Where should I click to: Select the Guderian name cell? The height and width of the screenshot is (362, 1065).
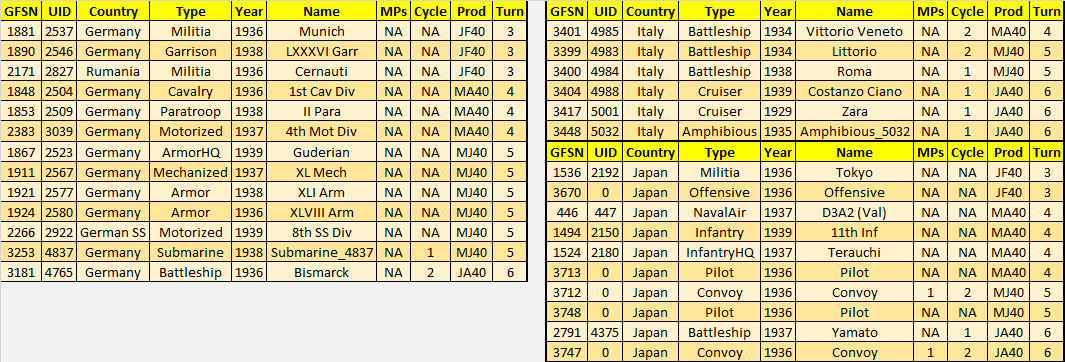click(x=322, y=172)
